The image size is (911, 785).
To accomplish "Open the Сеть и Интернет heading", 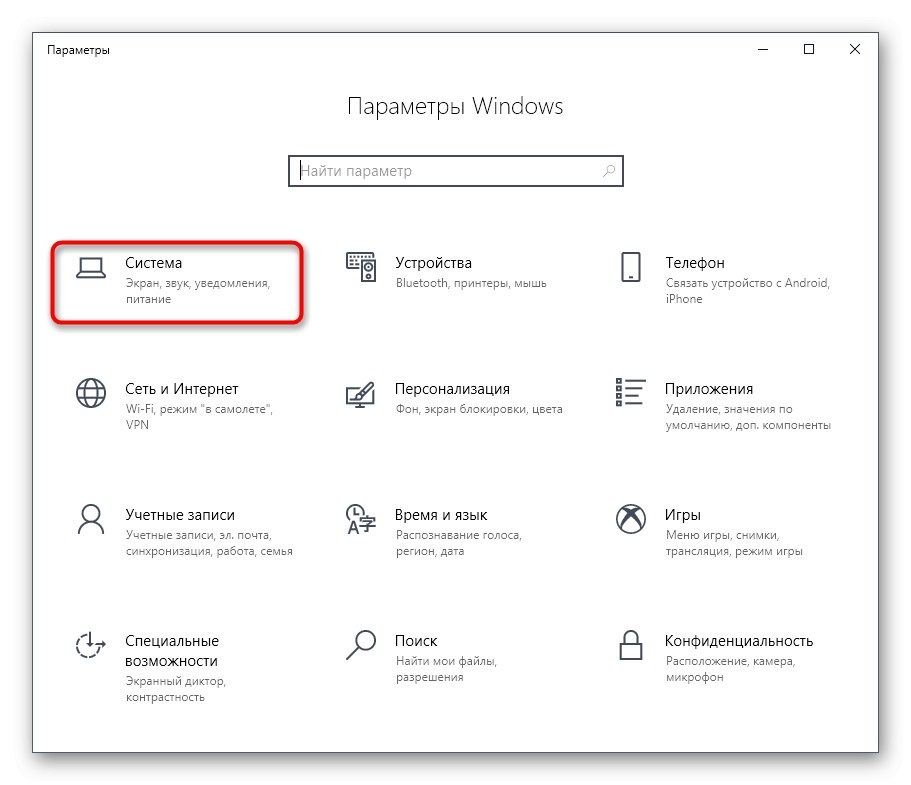I will (182, 389).
